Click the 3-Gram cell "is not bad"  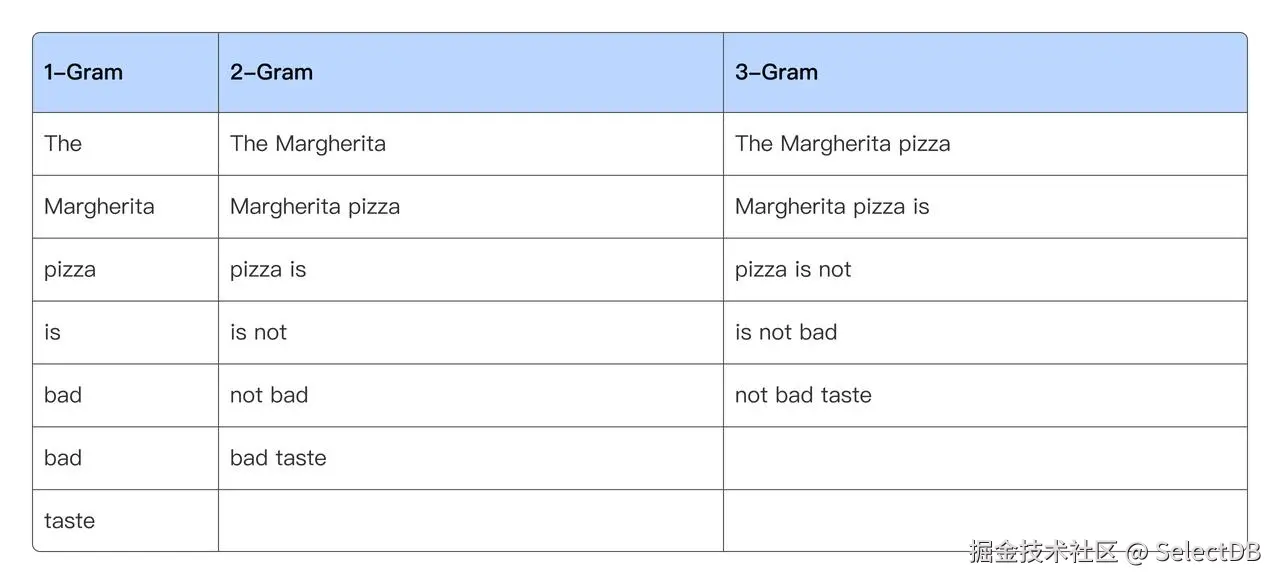point(786,333)
